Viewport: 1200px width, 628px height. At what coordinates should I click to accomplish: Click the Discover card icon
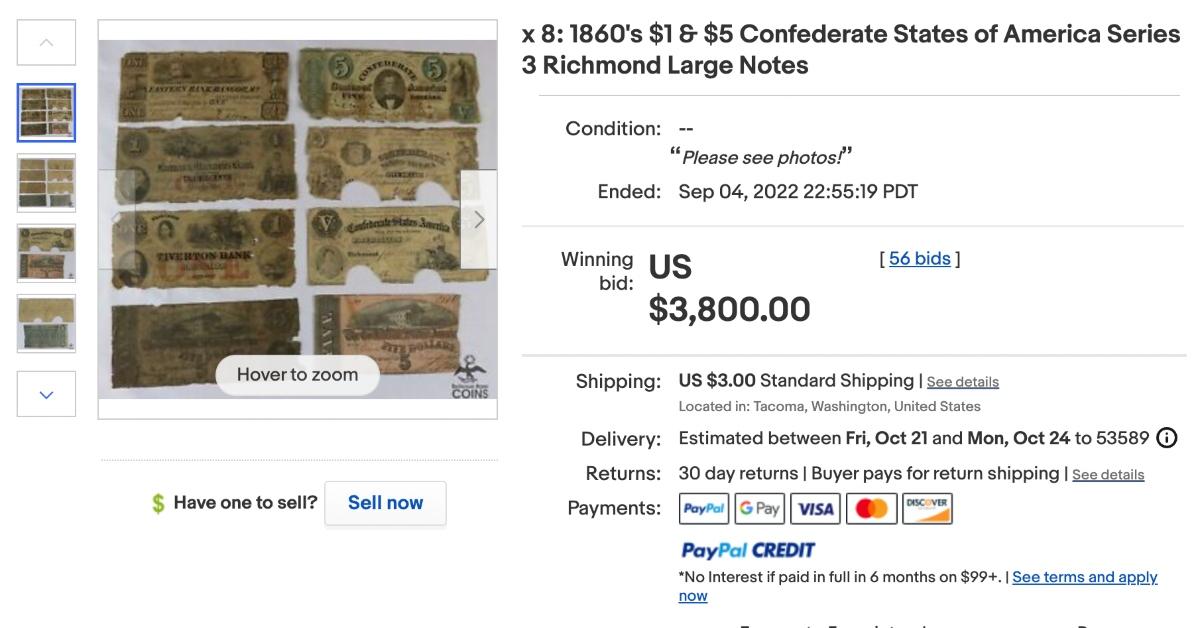tap(927, 509)
